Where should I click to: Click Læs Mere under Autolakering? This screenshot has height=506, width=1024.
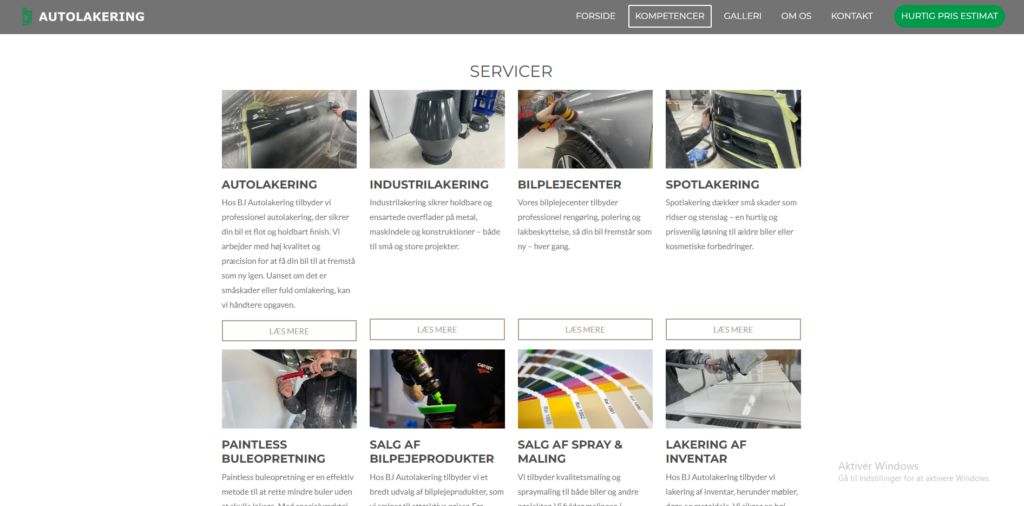[289, 331]
